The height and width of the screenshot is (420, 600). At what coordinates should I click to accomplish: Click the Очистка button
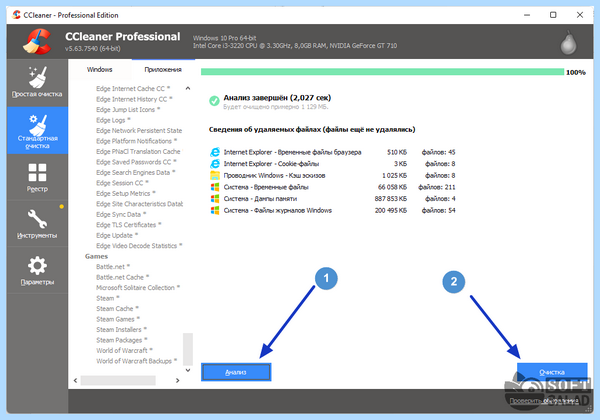click(552, 372)
